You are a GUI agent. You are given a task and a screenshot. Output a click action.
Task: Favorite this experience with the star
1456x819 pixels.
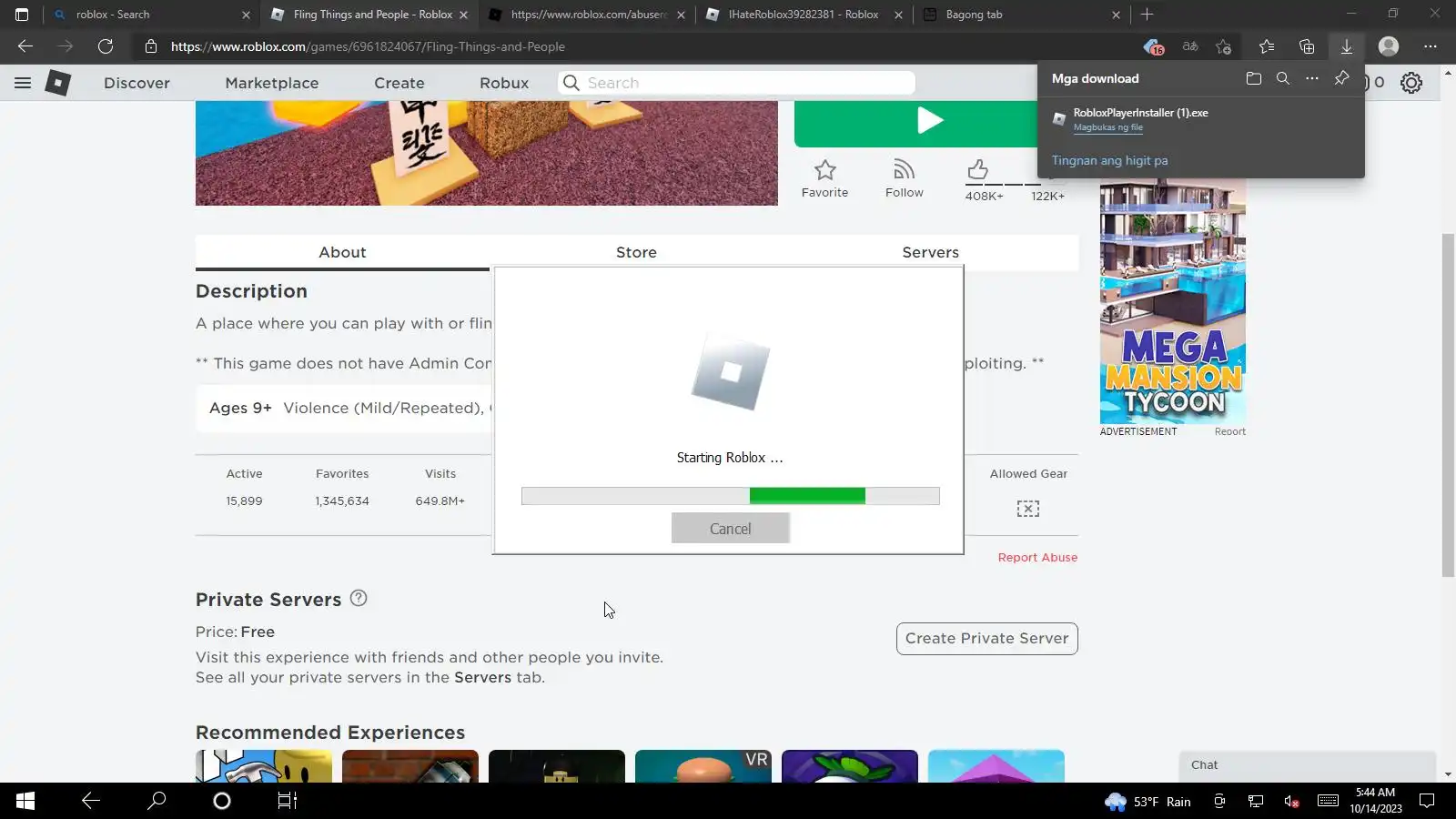825,178
